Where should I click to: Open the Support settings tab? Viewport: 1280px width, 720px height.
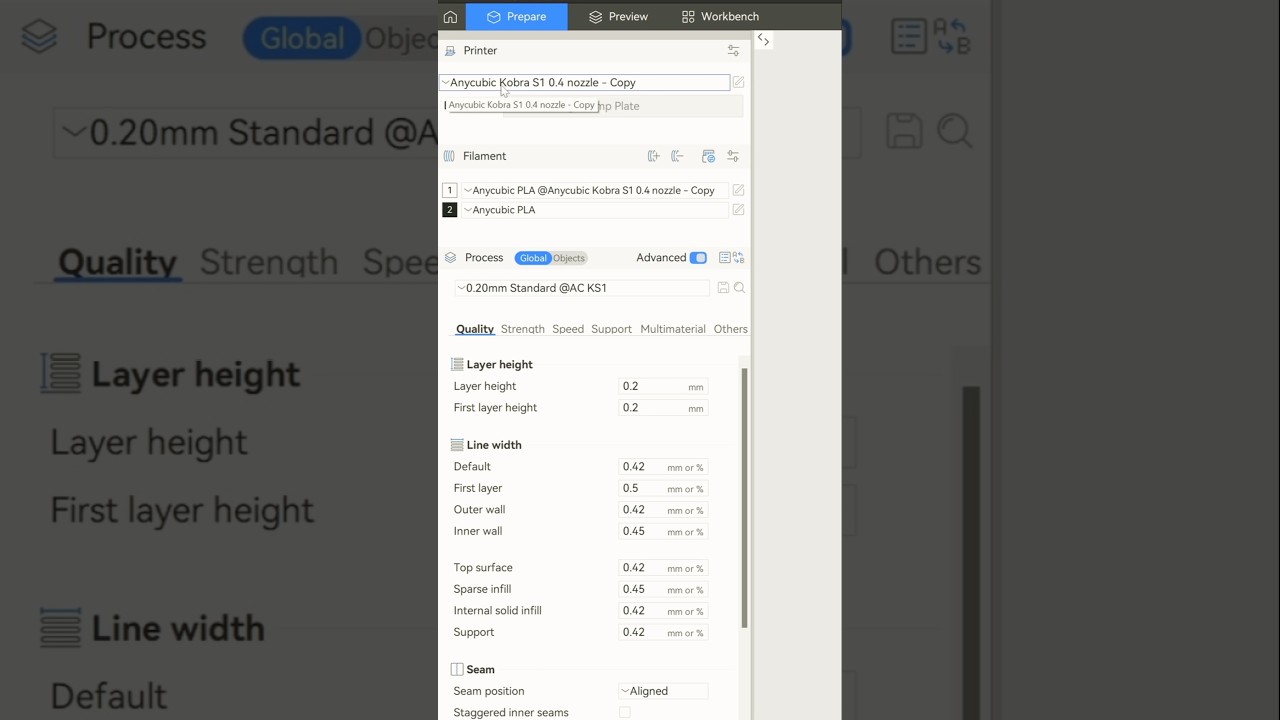click(611, 329)
